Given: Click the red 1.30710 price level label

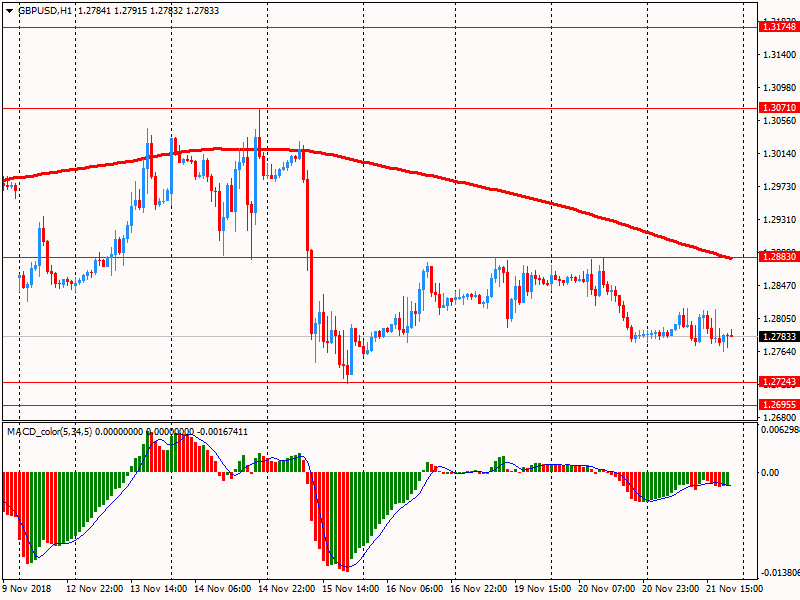Looking at the screenshot, I should [778, 107].
